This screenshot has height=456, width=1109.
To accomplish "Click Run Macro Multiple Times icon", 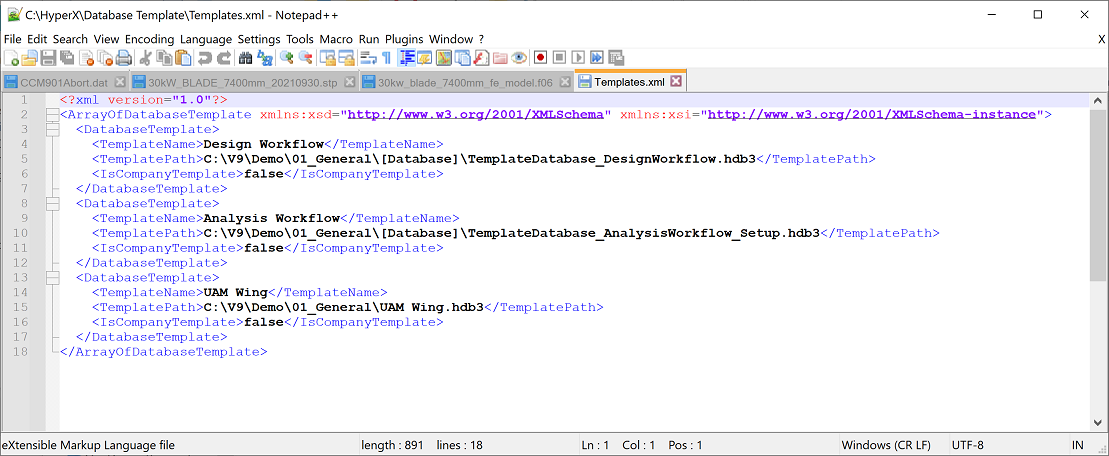I will tap(597, 57).
